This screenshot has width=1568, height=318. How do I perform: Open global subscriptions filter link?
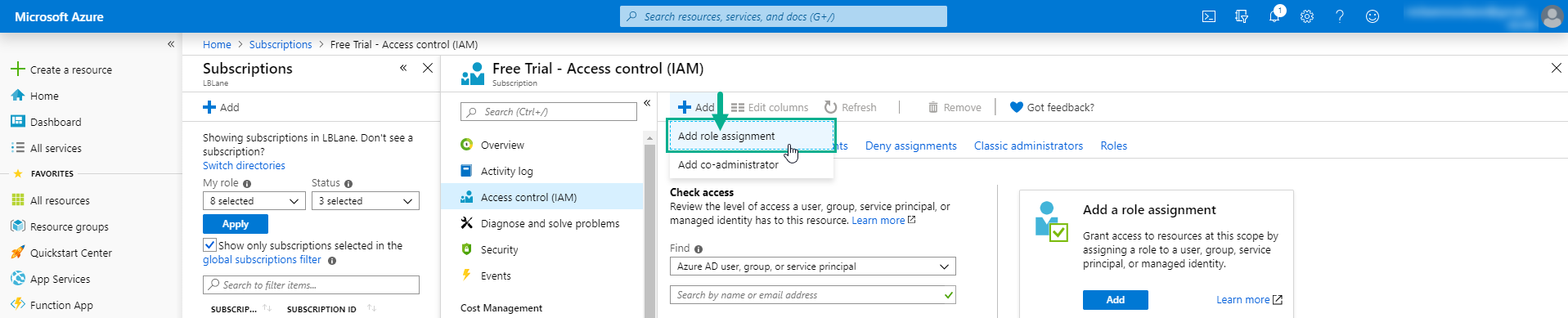pos(262,260)
